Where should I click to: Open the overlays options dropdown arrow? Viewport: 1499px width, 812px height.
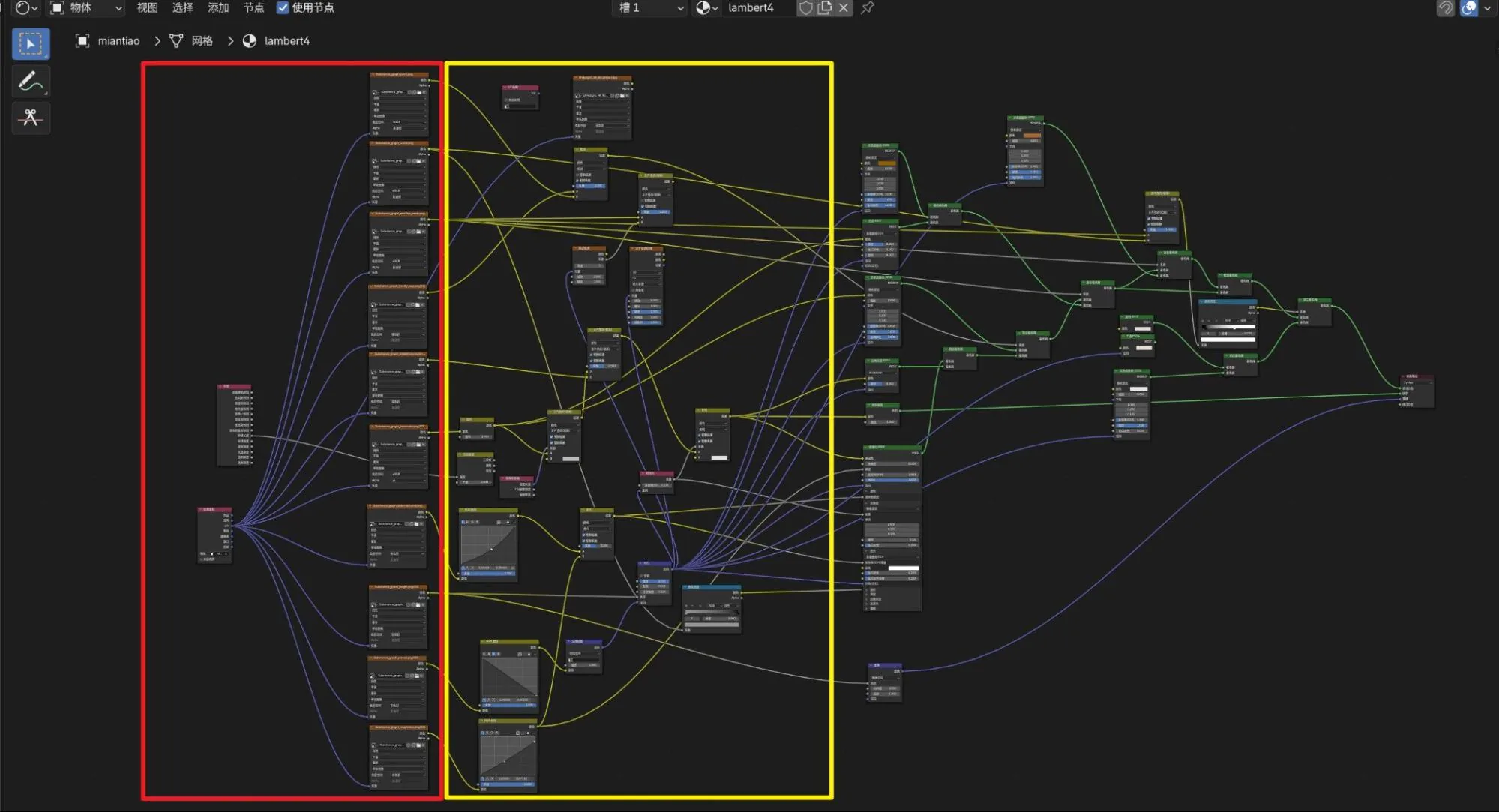[1487, 8]
